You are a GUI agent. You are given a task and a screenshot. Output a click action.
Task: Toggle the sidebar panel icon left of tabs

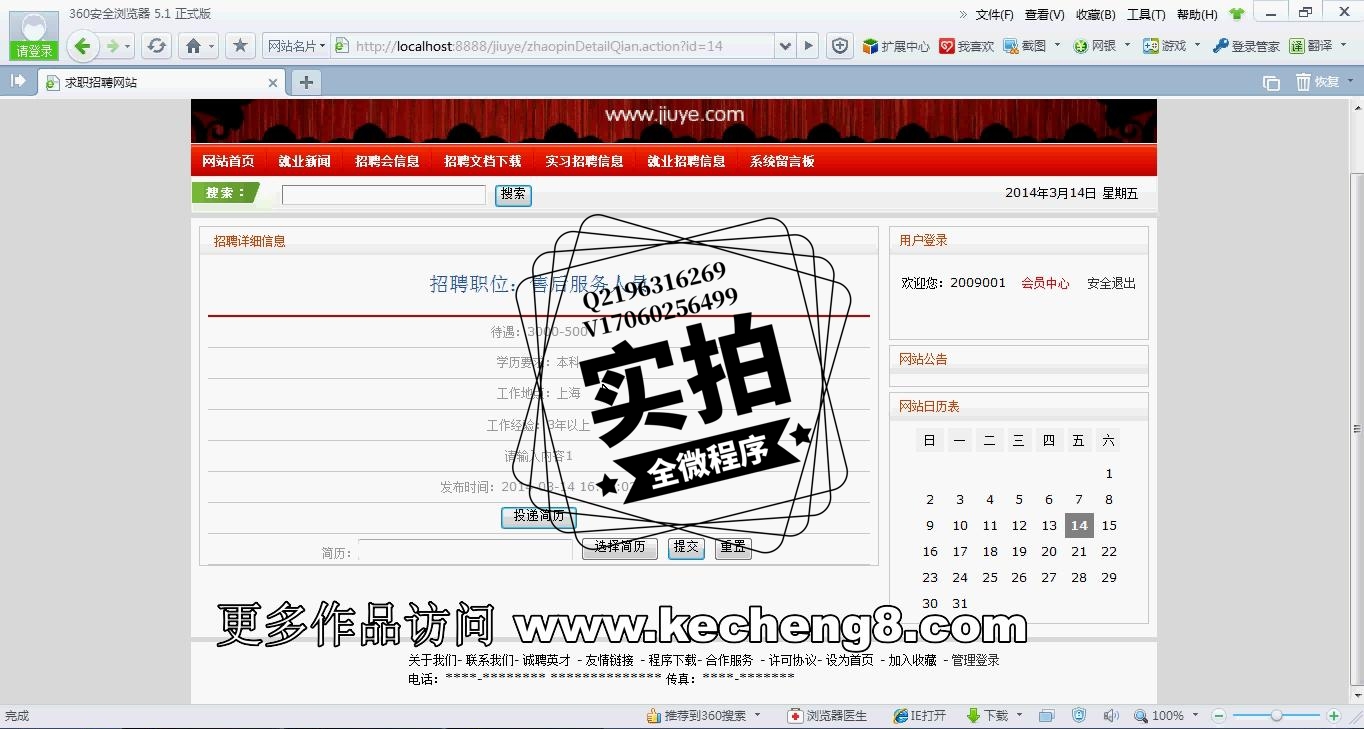point(18,81)
